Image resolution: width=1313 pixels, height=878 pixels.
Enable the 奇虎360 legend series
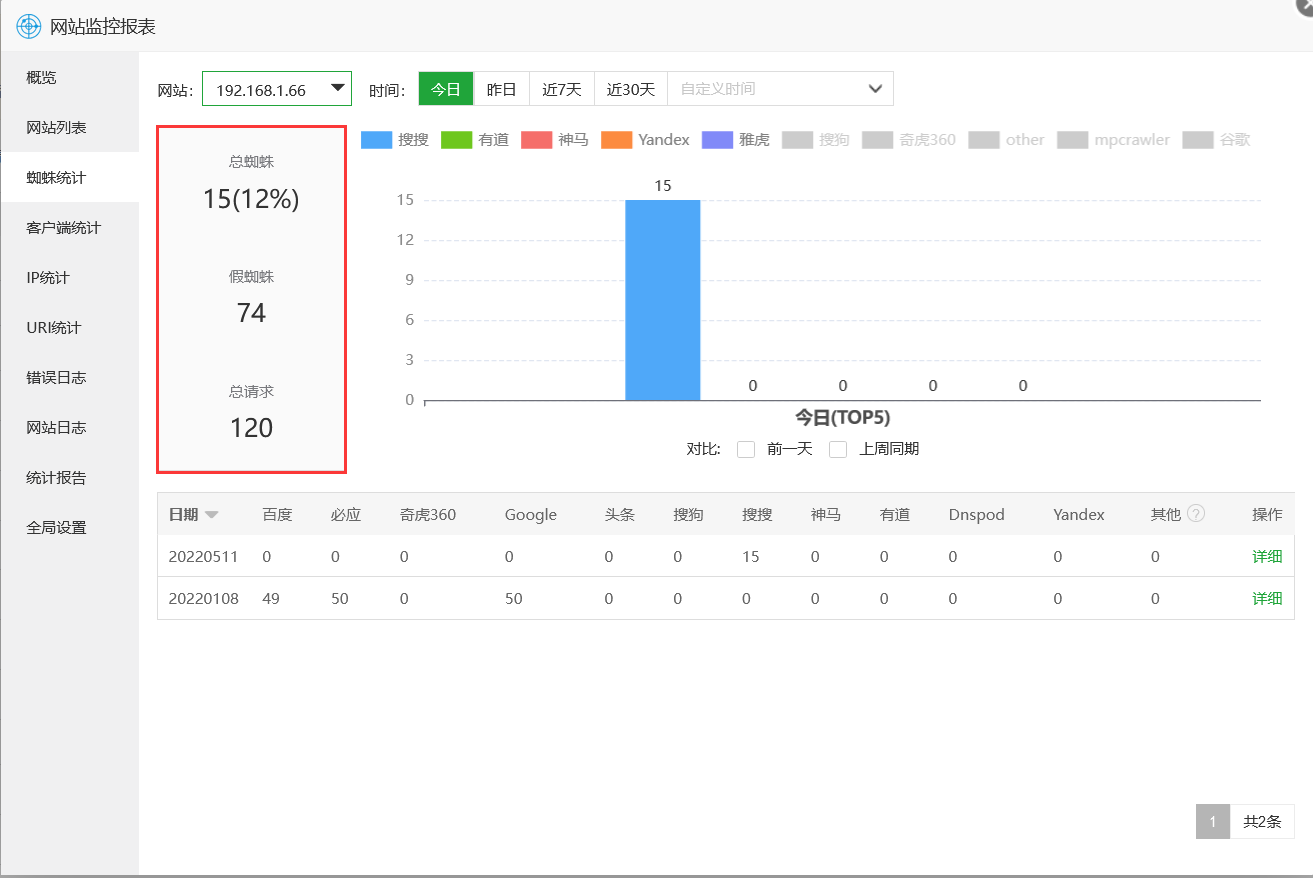(909, 140)
